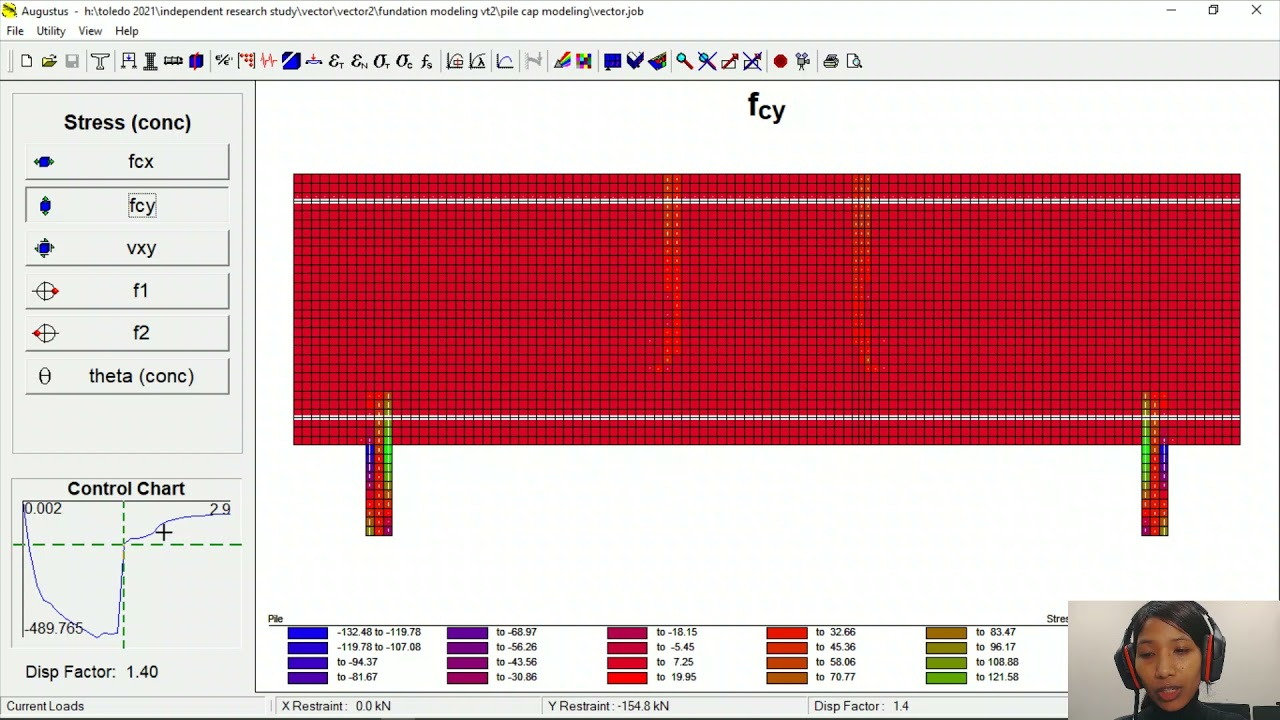The width and height of the screenshot is (1280, 720).
Task: Click the red waveform icon in toolbar
Action: [268, 61]
